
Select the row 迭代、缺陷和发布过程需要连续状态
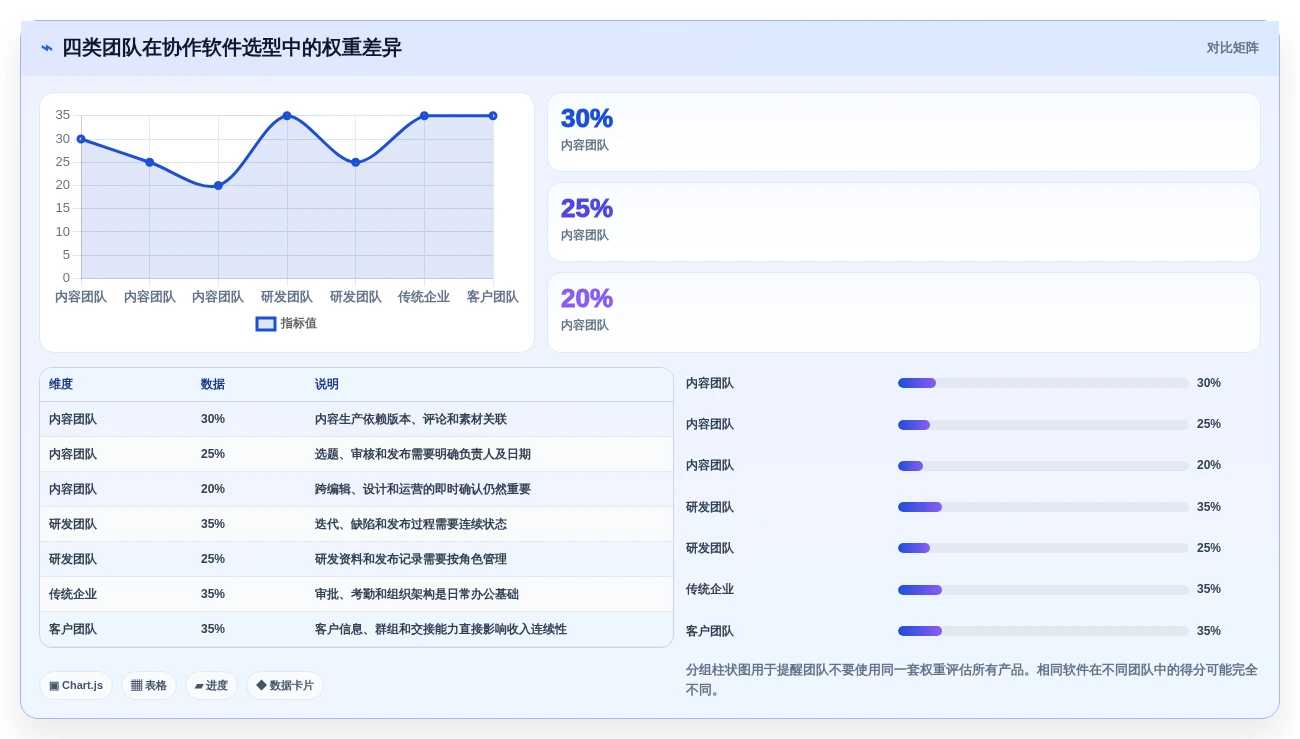[356, 524]
